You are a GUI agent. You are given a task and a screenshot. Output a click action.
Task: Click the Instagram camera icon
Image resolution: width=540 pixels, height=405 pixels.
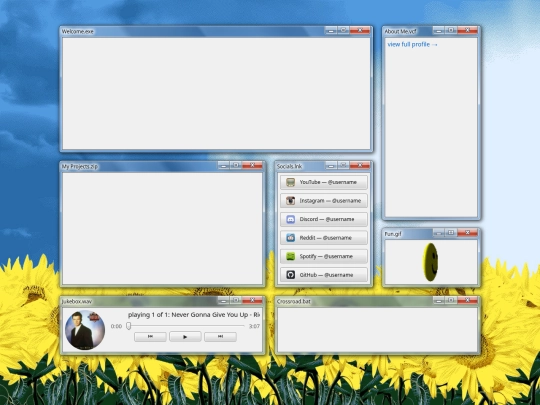(291, 201)
